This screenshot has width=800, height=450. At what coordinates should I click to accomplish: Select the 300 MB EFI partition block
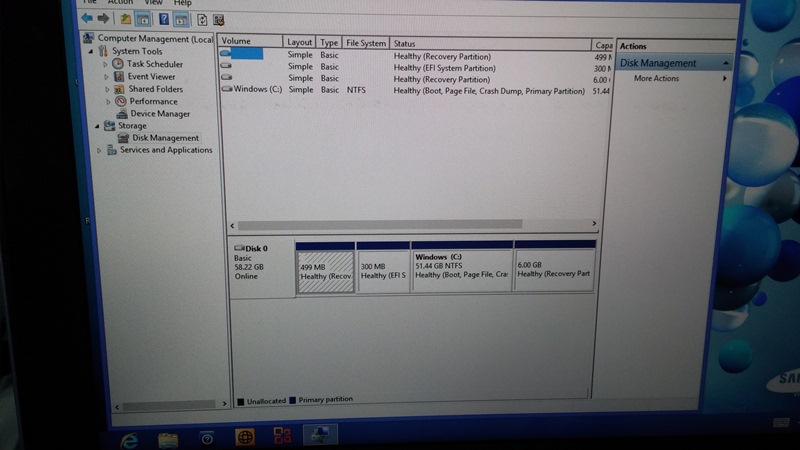tap(383, 268)
